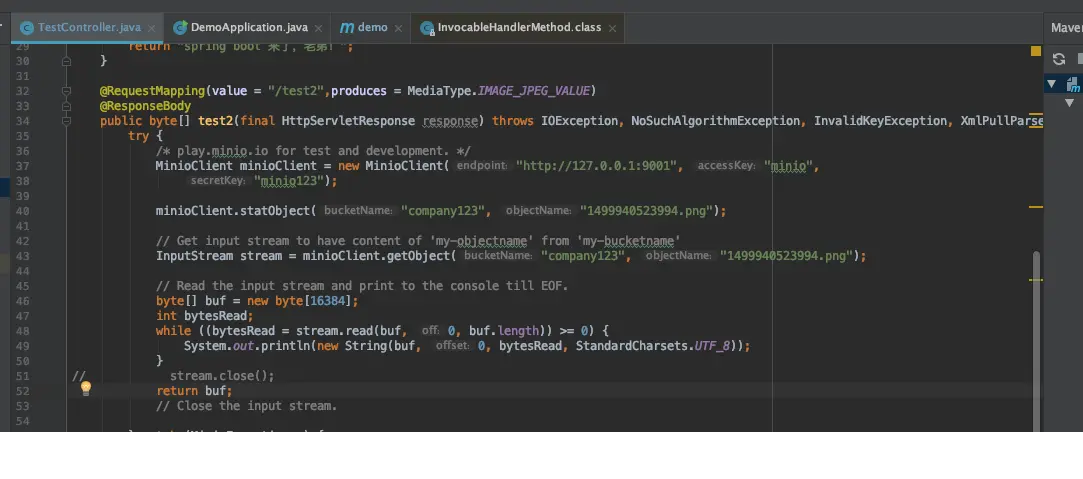1083x479 pixels.
Task: Click the UTF_8 charset constant
Action: tap(712, 346)
